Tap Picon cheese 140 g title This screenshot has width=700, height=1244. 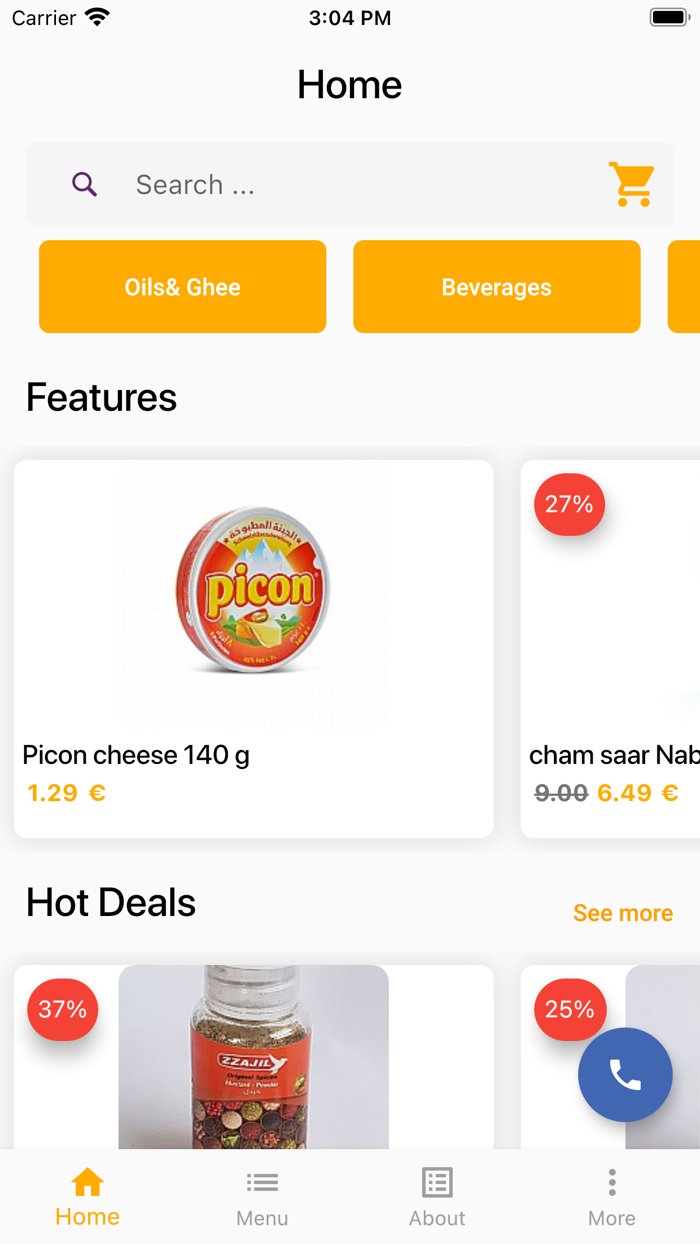tap(136, 755)
